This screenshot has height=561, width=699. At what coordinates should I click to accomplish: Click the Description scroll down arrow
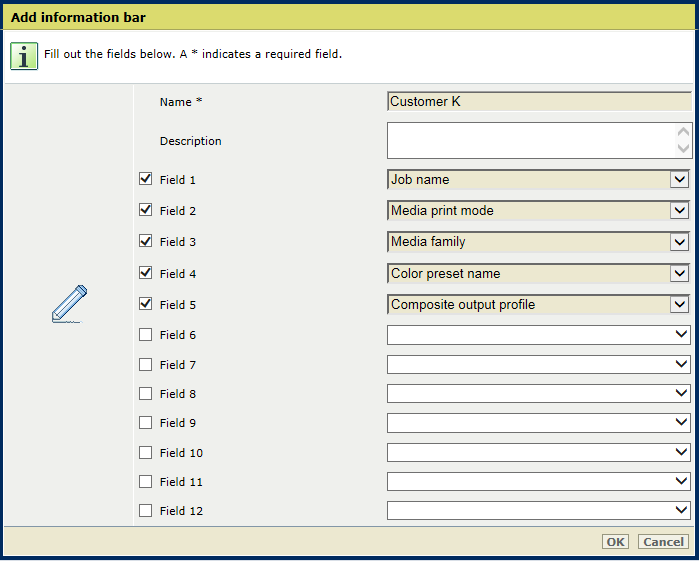tap(683, 148)
